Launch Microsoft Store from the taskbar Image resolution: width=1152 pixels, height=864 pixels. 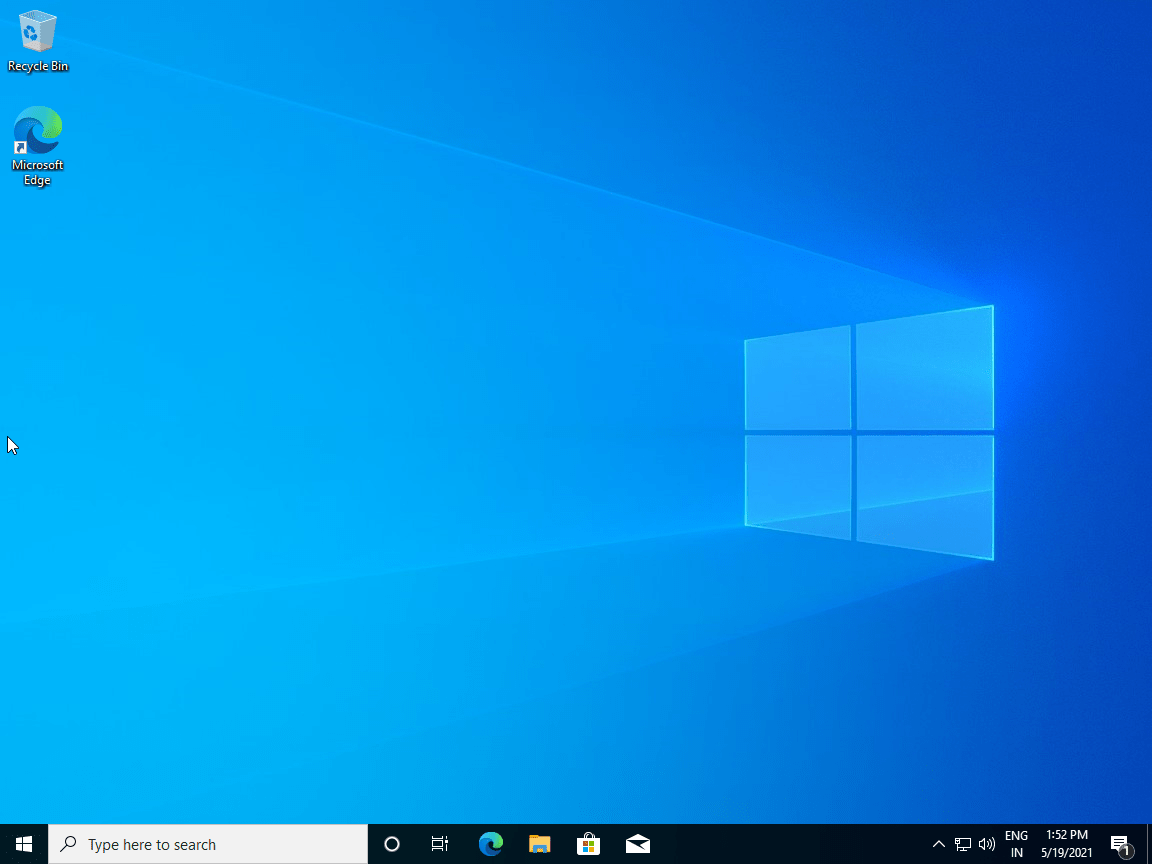pyautogui.click(x=588, y=844)
